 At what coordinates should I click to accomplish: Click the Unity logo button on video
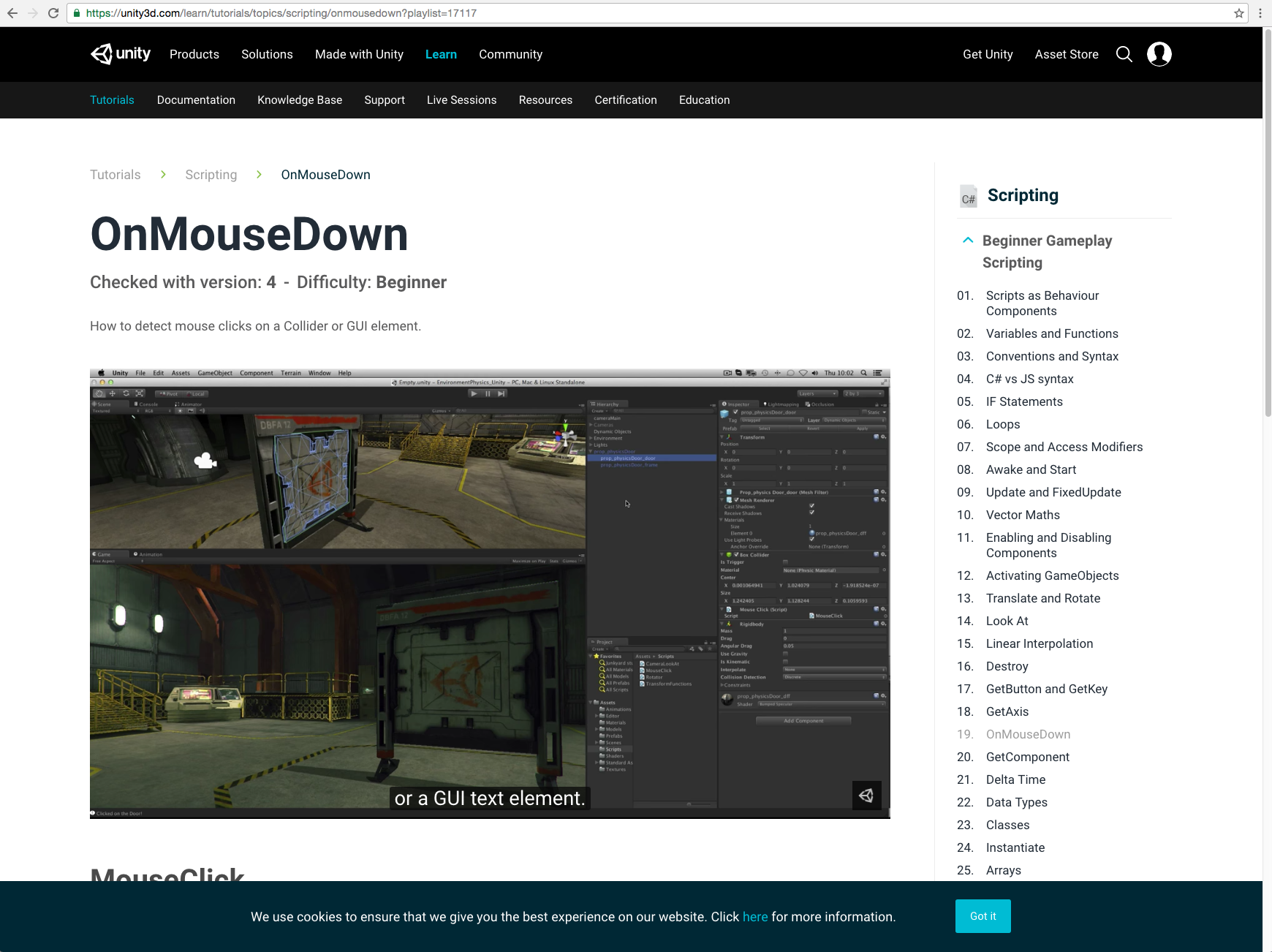(866, 796)
